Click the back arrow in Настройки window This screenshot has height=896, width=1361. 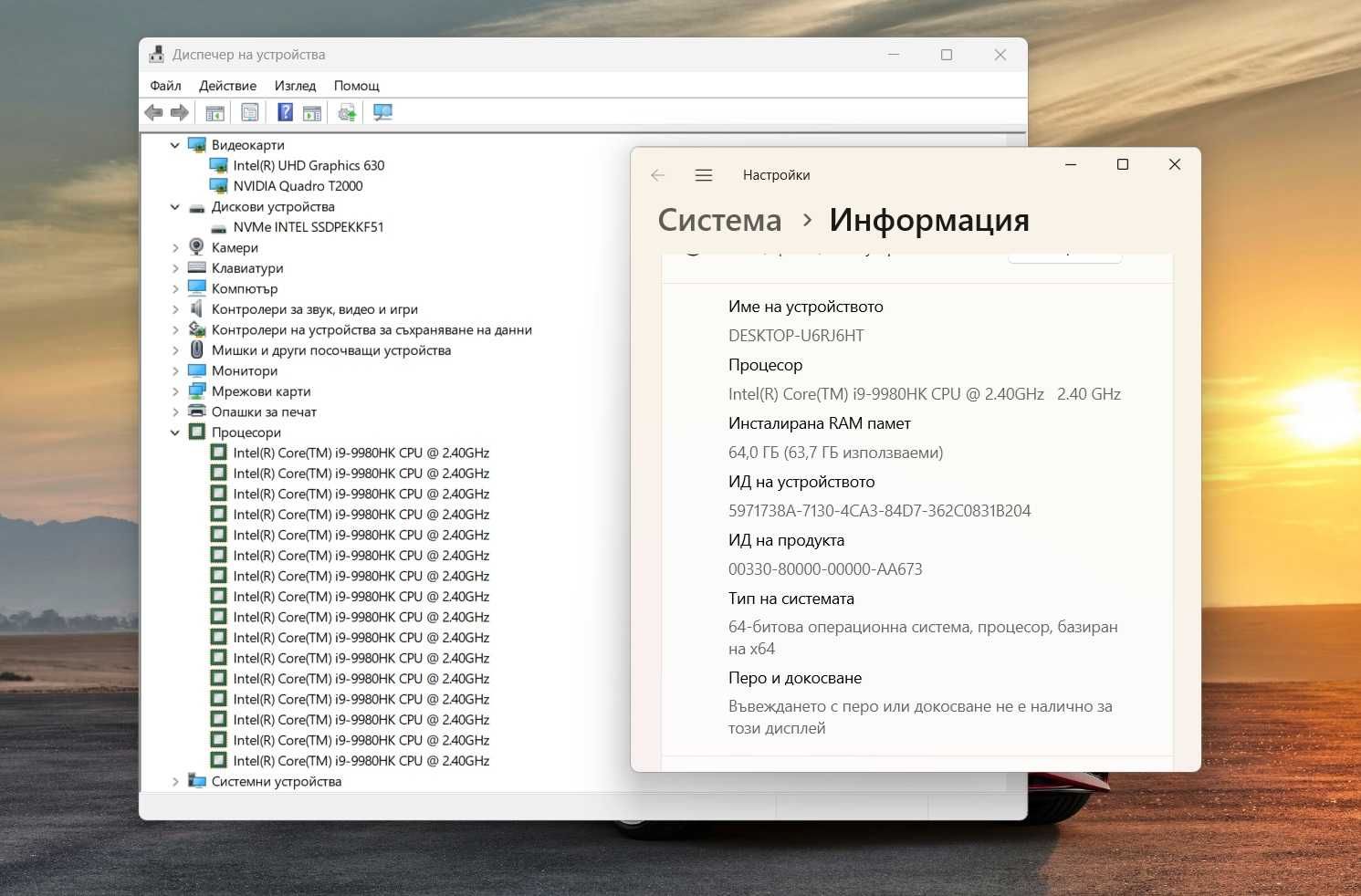click(658, 175)
